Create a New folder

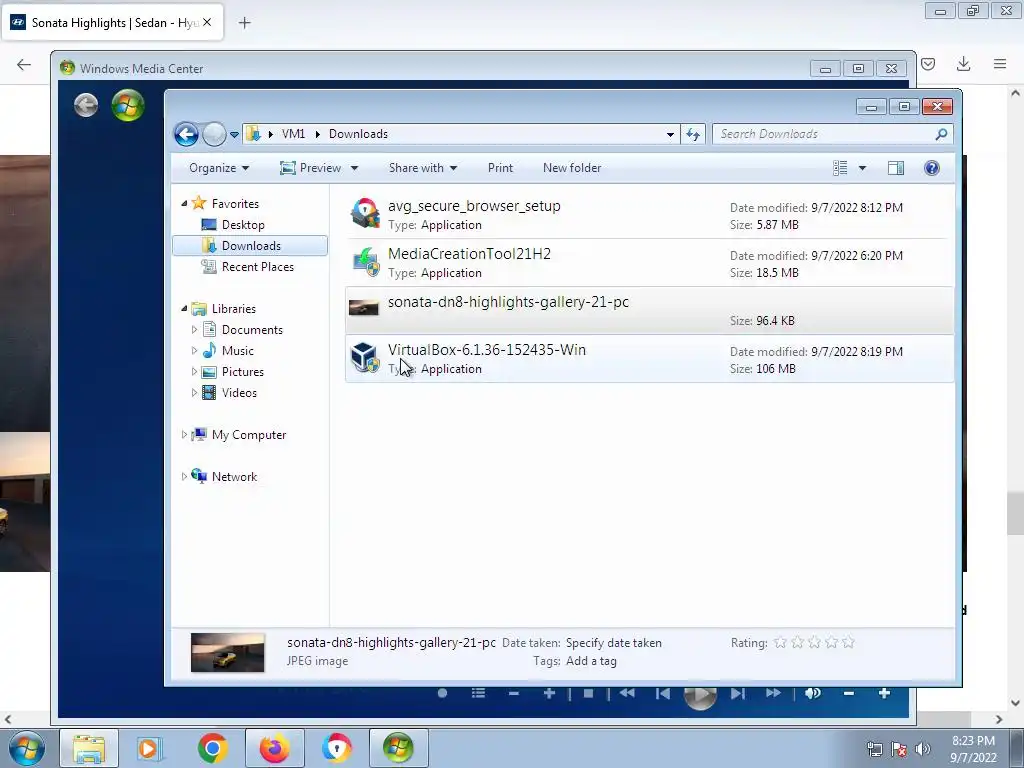(572, 168)
